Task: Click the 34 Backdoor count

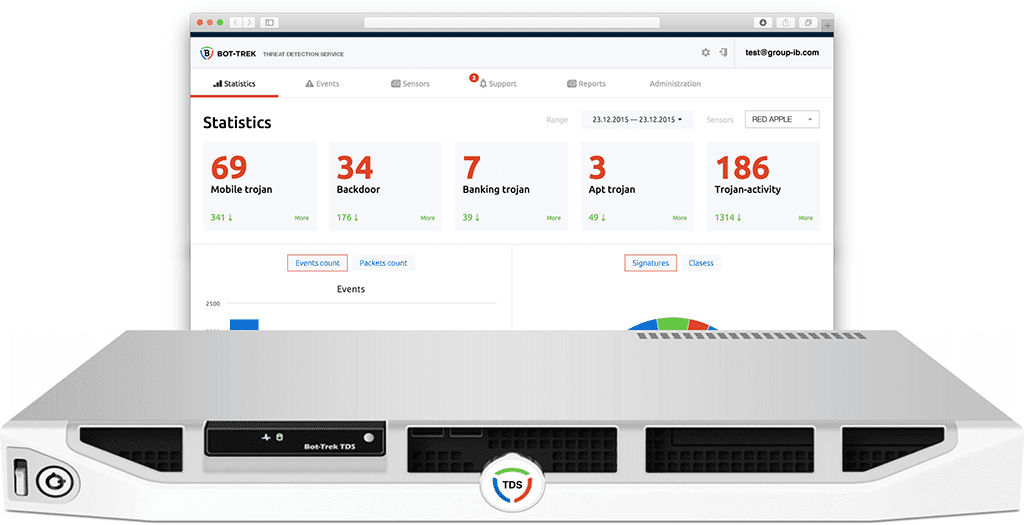Action: pyautogui.click(x=355, y=168)
